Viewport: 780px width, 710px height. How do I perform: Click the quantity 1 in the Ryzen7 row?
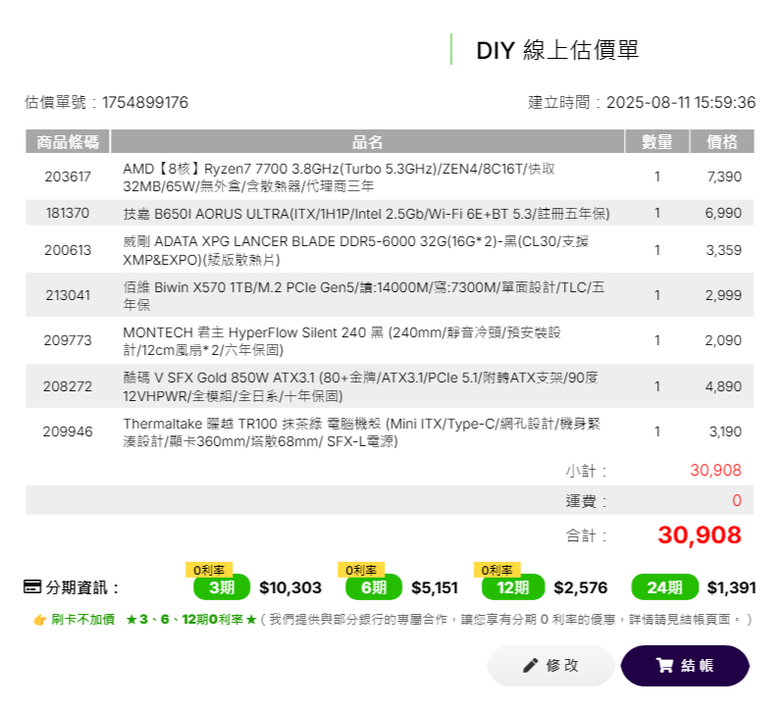point(657,177)
